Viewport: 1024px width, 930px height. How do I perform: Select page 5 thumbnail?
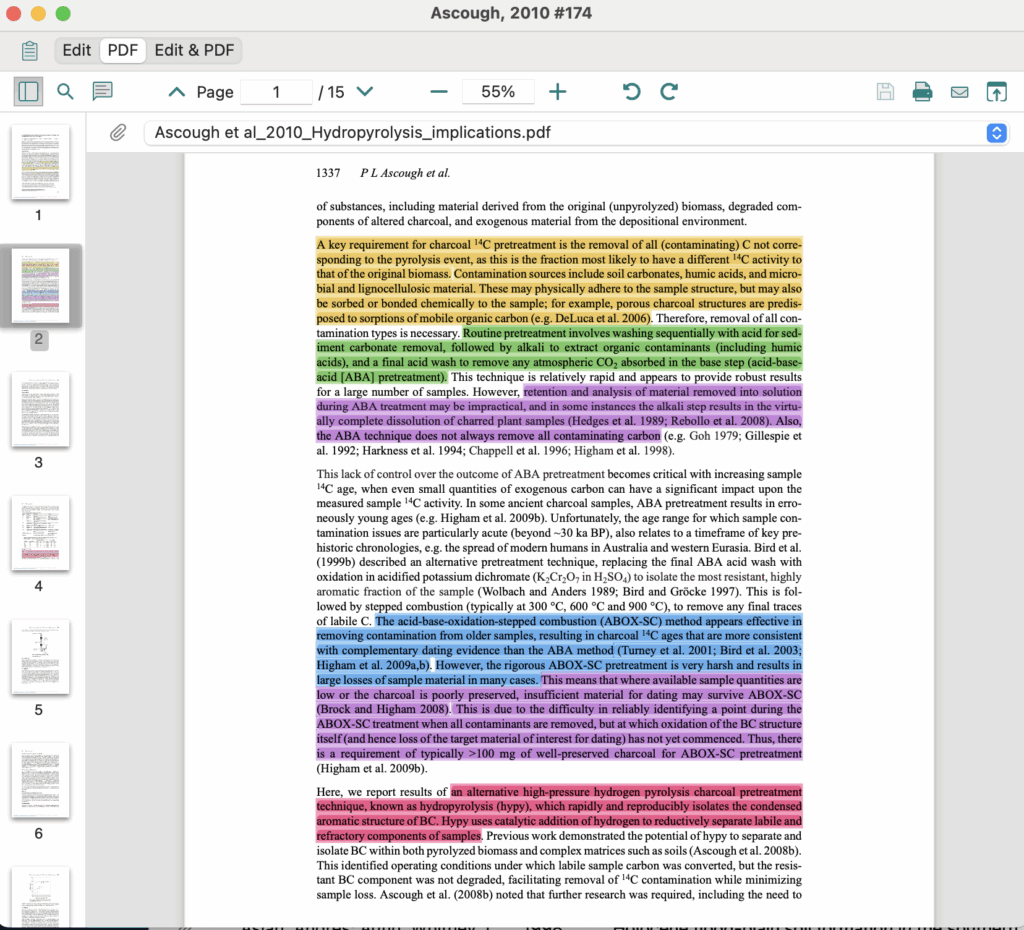40,656
